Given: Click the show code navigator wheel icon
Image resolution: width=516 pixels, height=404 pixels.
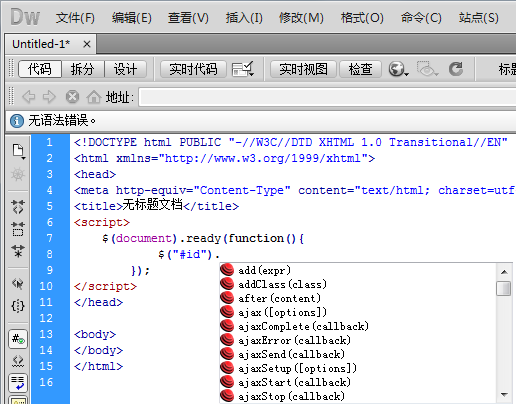Looking at the screenshot, I should pos(18,174).
